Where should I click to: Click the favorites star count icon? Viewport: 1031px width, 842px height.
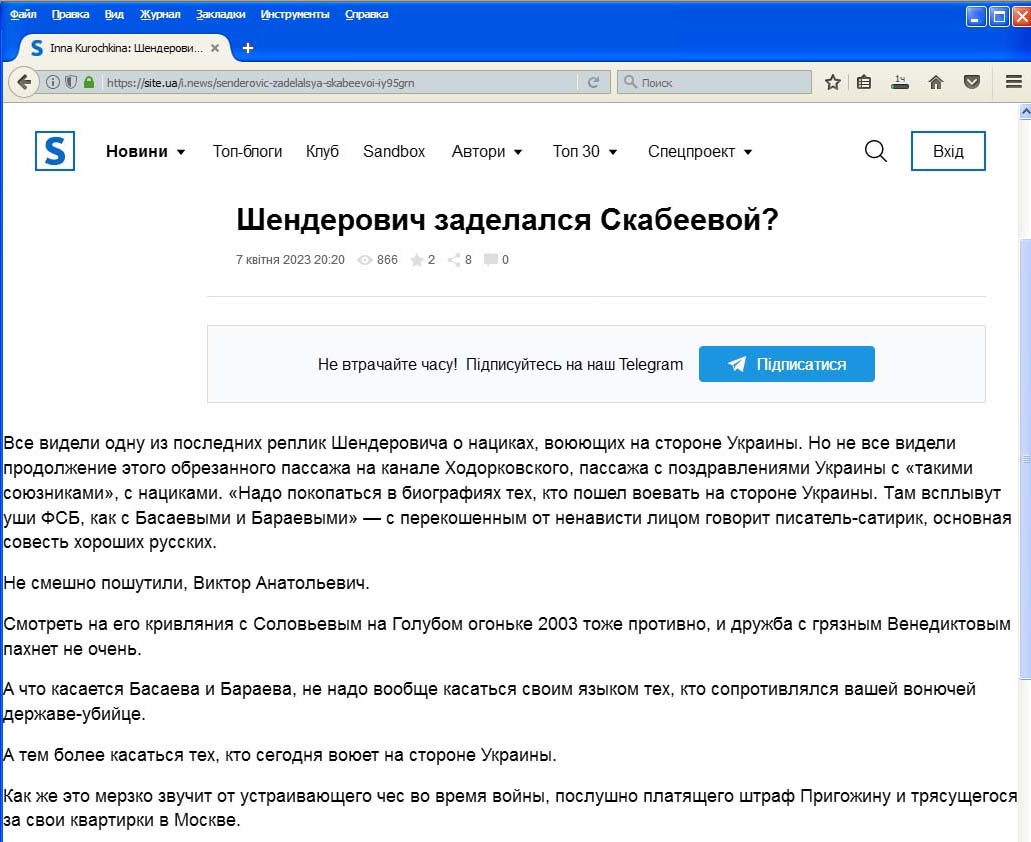416,260
